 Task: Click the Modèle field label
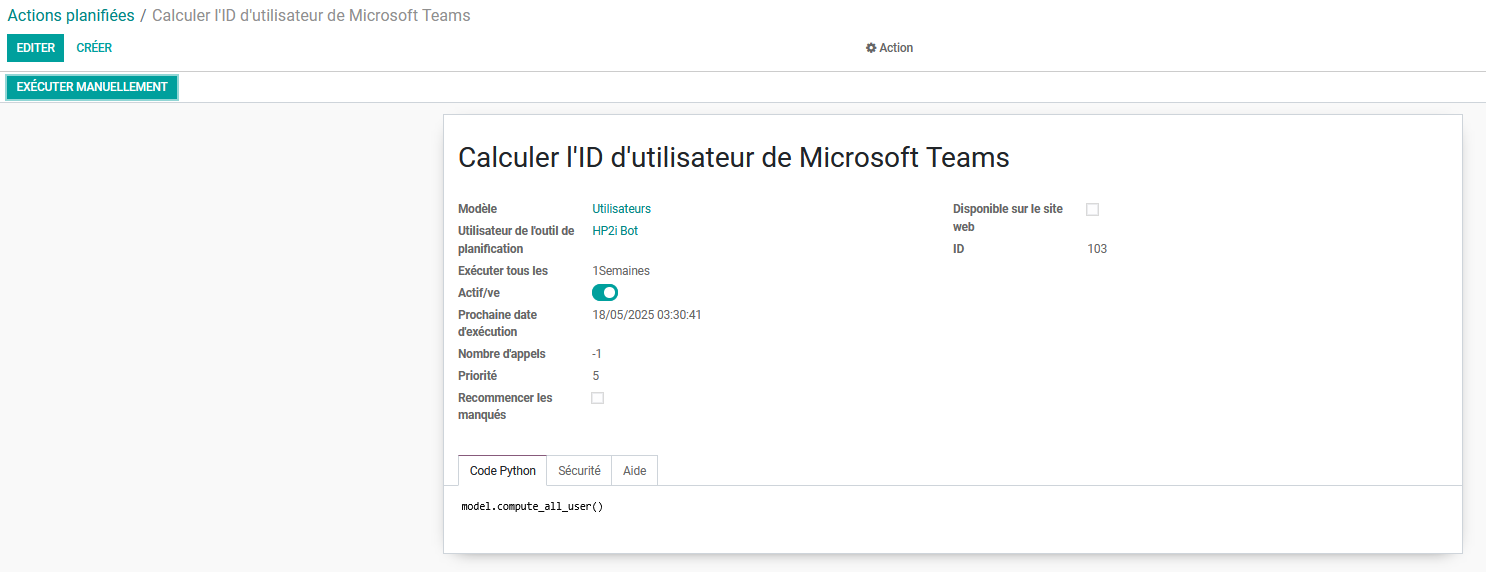[477, 209]
